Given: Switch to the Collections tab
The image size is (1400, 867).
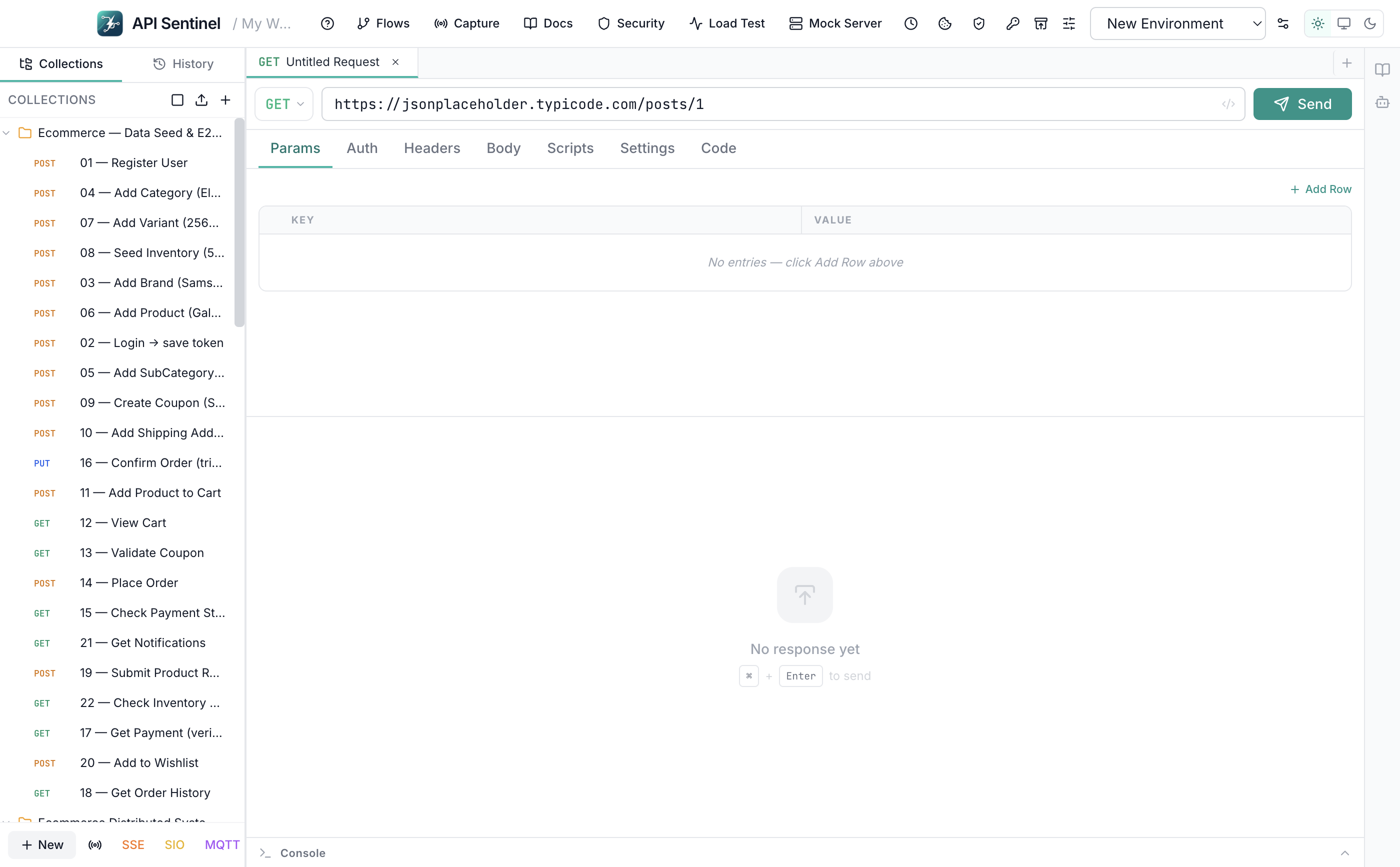Looking at the screenshot, I should [x=61, y=63].
